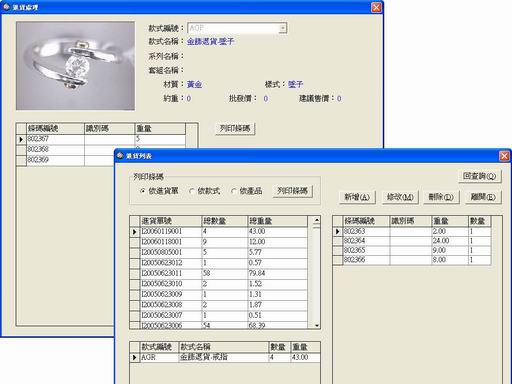Click the 9.00 weight cell
The width and height of the screenshot is (512, 384).
pos(450,250)
